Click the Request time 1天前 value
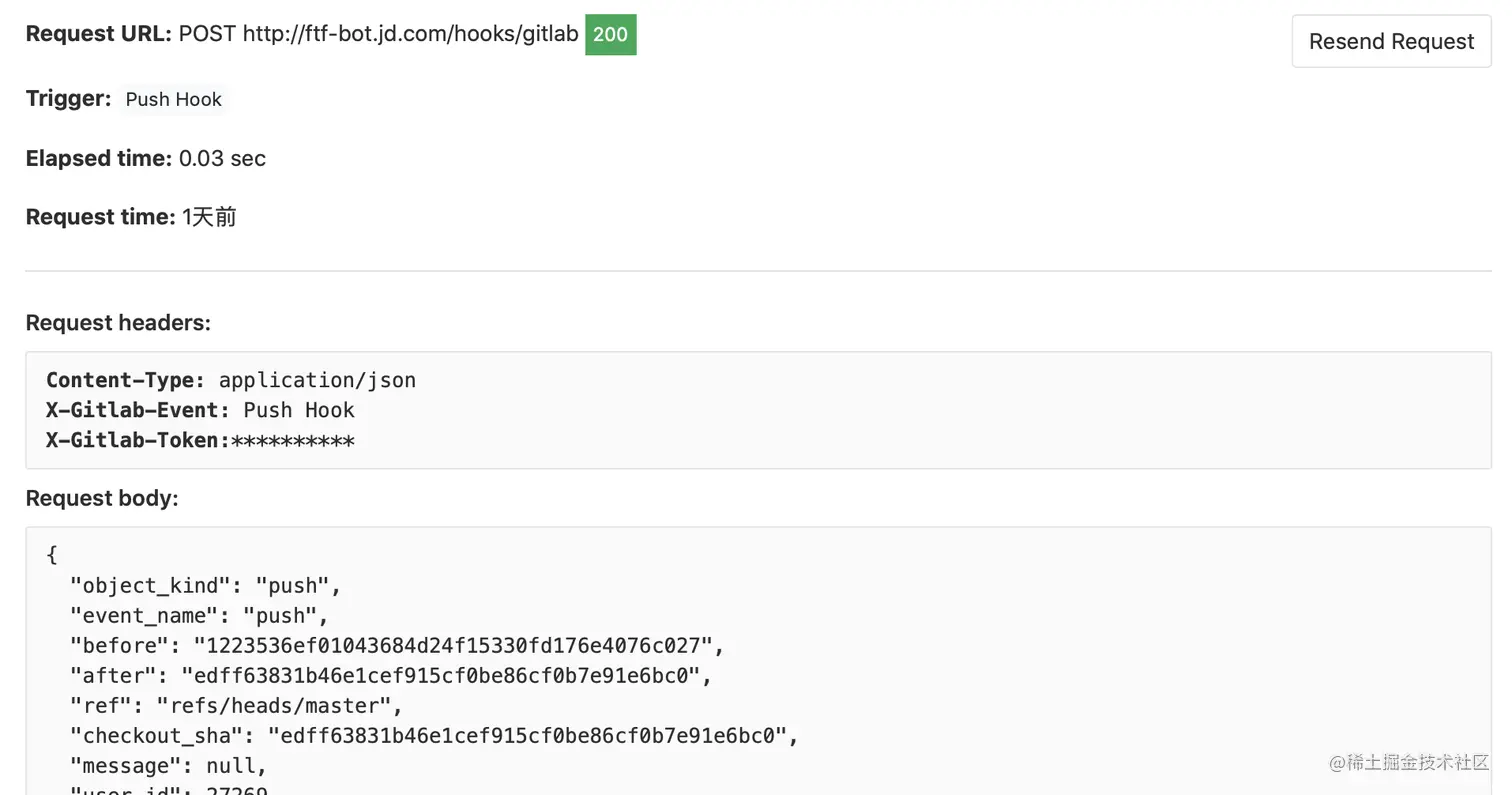The width and height of the screenshot is (1512, 795). point(209,217)
